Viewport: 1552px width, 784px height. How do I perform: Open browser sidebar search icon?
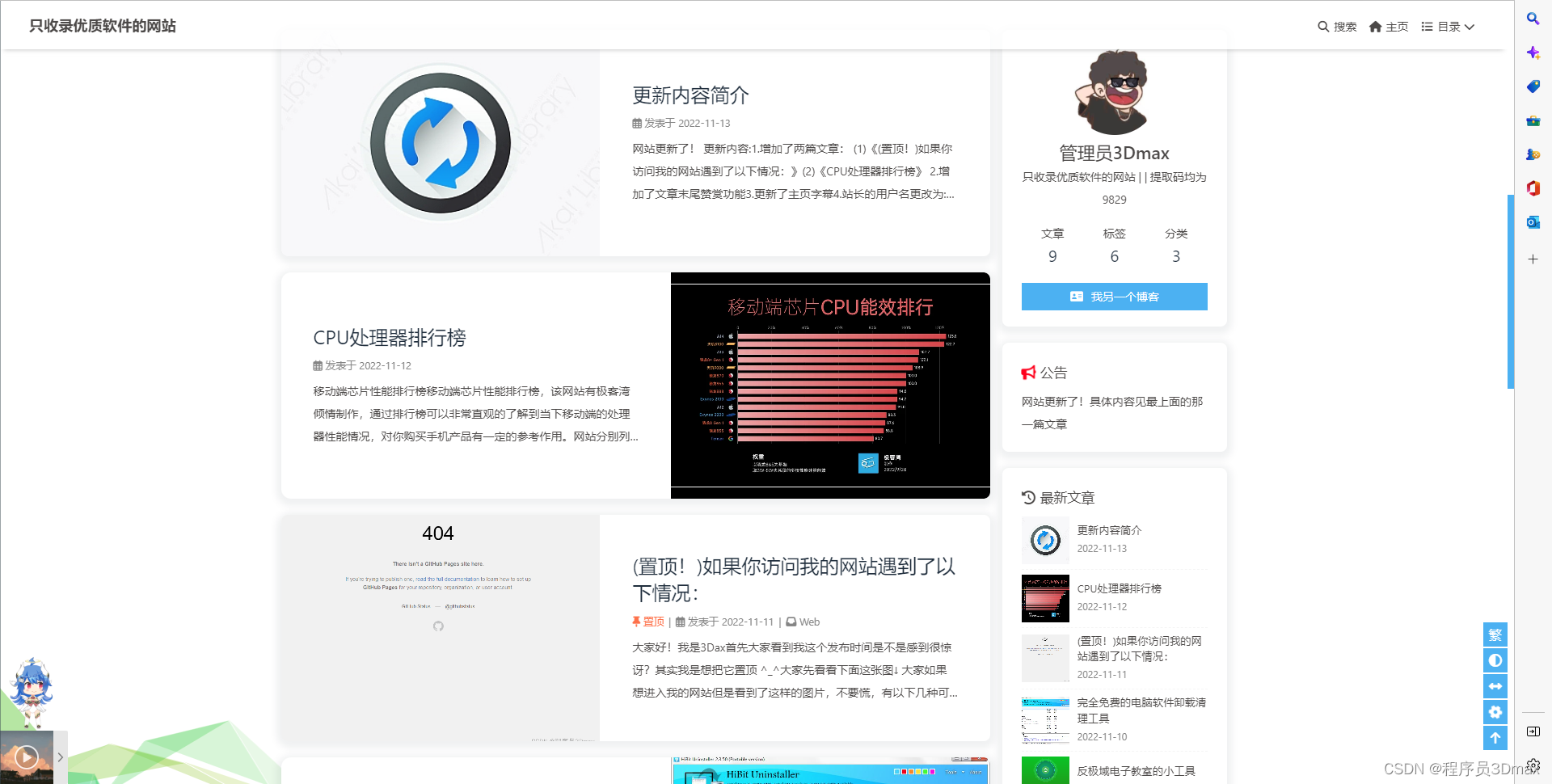1533,19
